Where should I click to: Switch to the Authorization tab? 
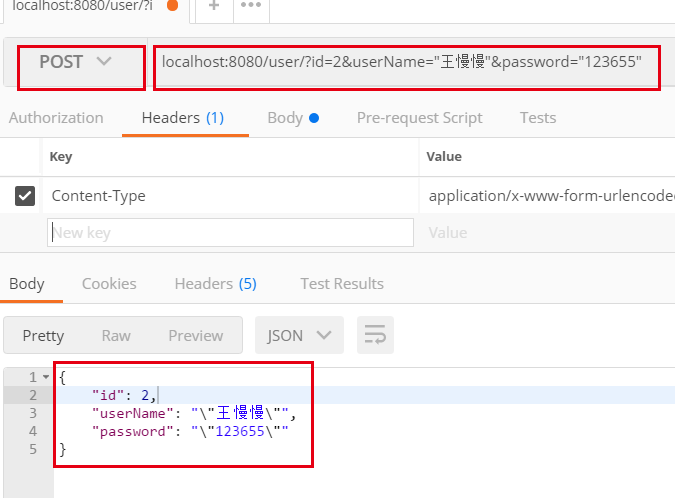[x=56, y=118]
